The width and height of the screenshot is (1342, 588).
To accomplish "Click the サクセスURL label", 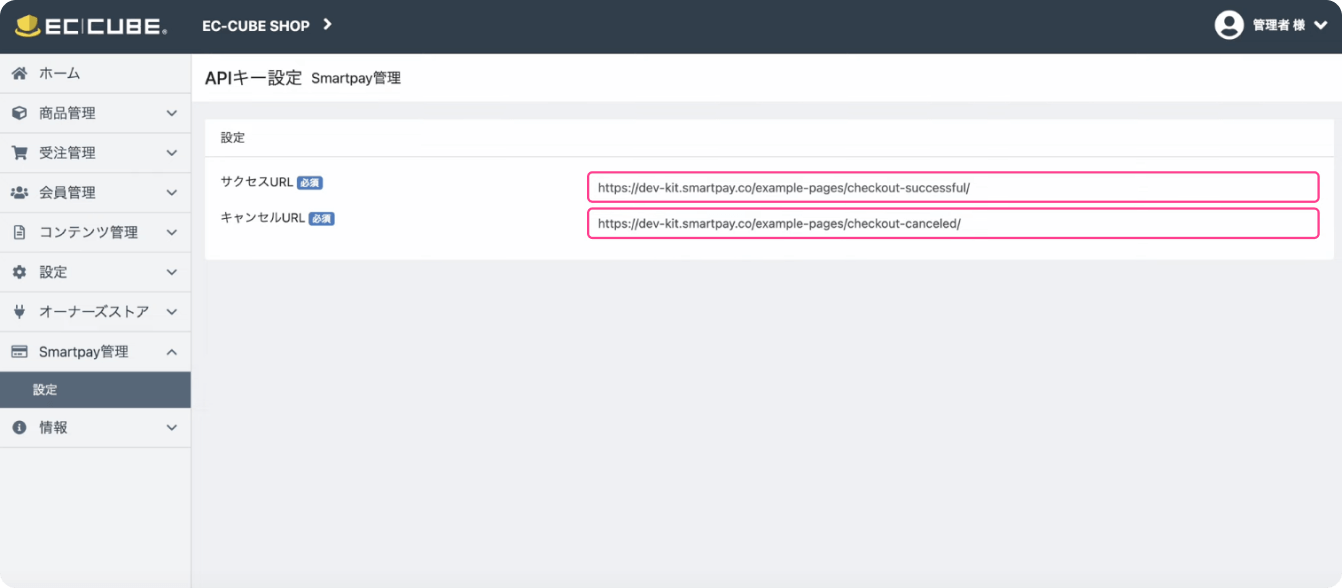I will pos(257,182).
